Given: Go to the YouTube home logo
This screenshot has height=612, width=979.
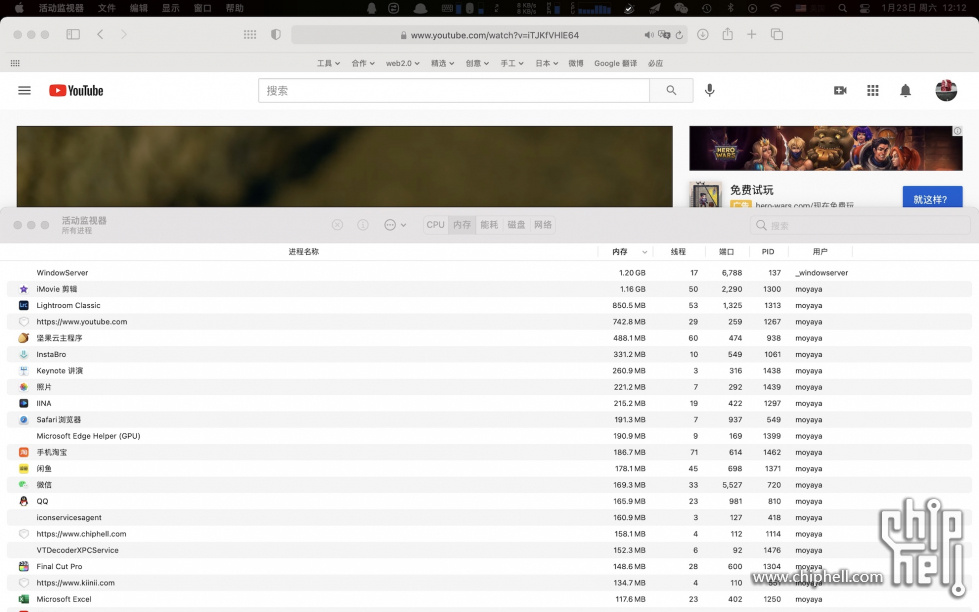Looking at the screenshot, I should pos(76,91).
